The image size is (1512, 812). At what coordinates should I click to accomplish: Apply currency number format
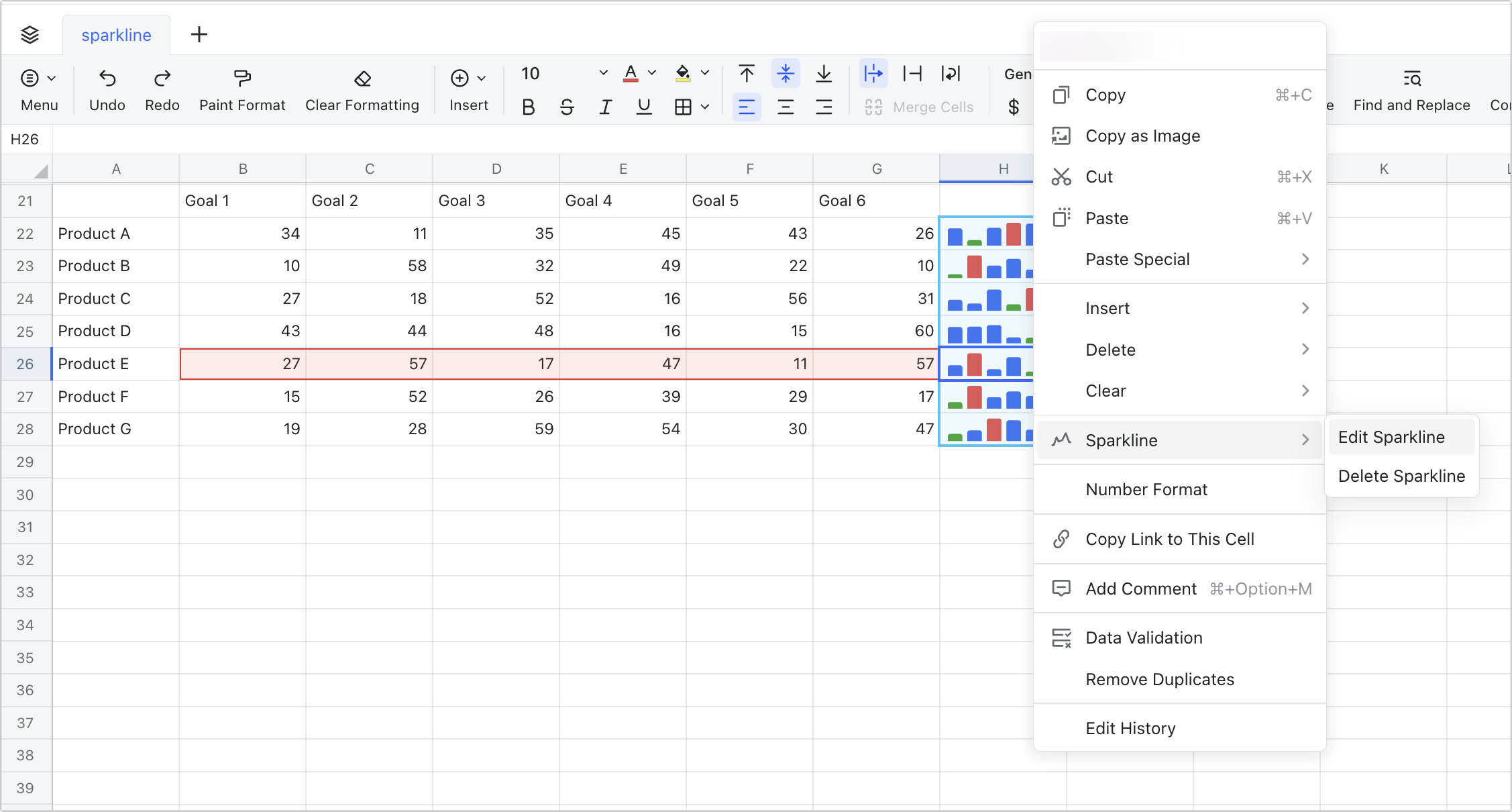tap(1014, 106)
